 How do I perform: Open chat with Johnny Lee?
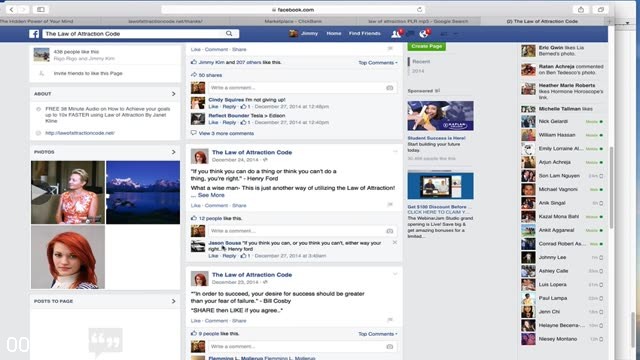(562, 258)
